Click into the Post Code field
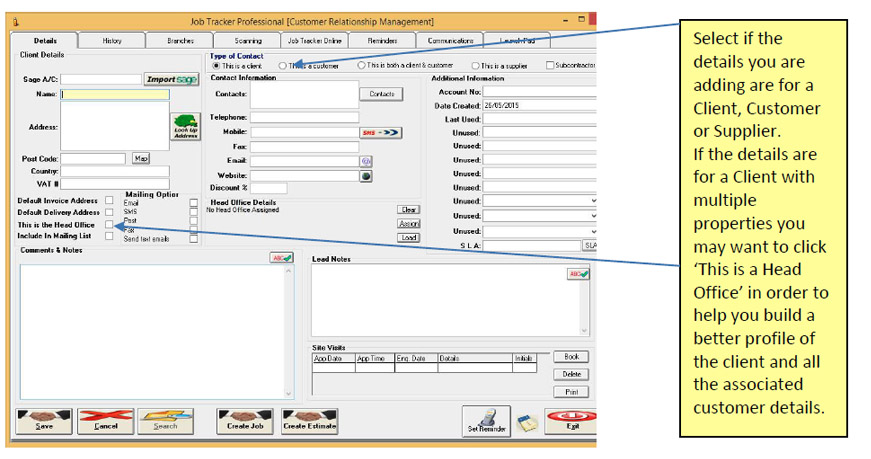This screenshot has width=871, height=459. pos(93,158)
